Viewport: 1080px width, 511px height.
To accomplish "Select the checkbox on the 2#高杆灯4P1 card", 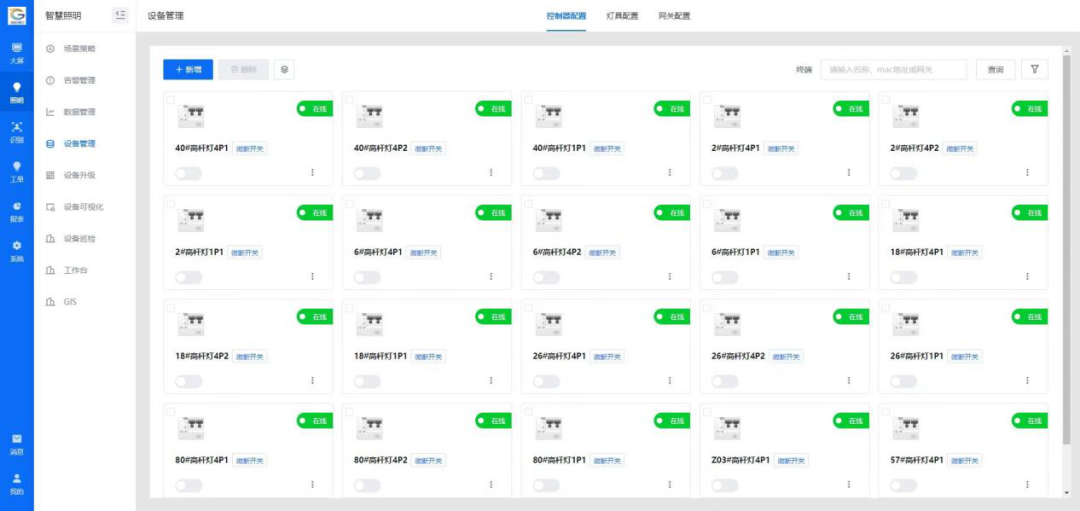I will click(707, 100).
